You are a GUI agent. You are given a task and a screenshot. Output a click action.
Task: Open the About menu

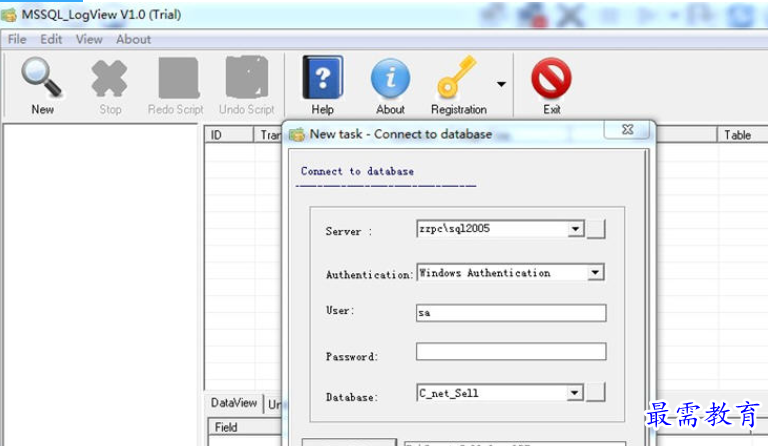[x=133, y=39]
